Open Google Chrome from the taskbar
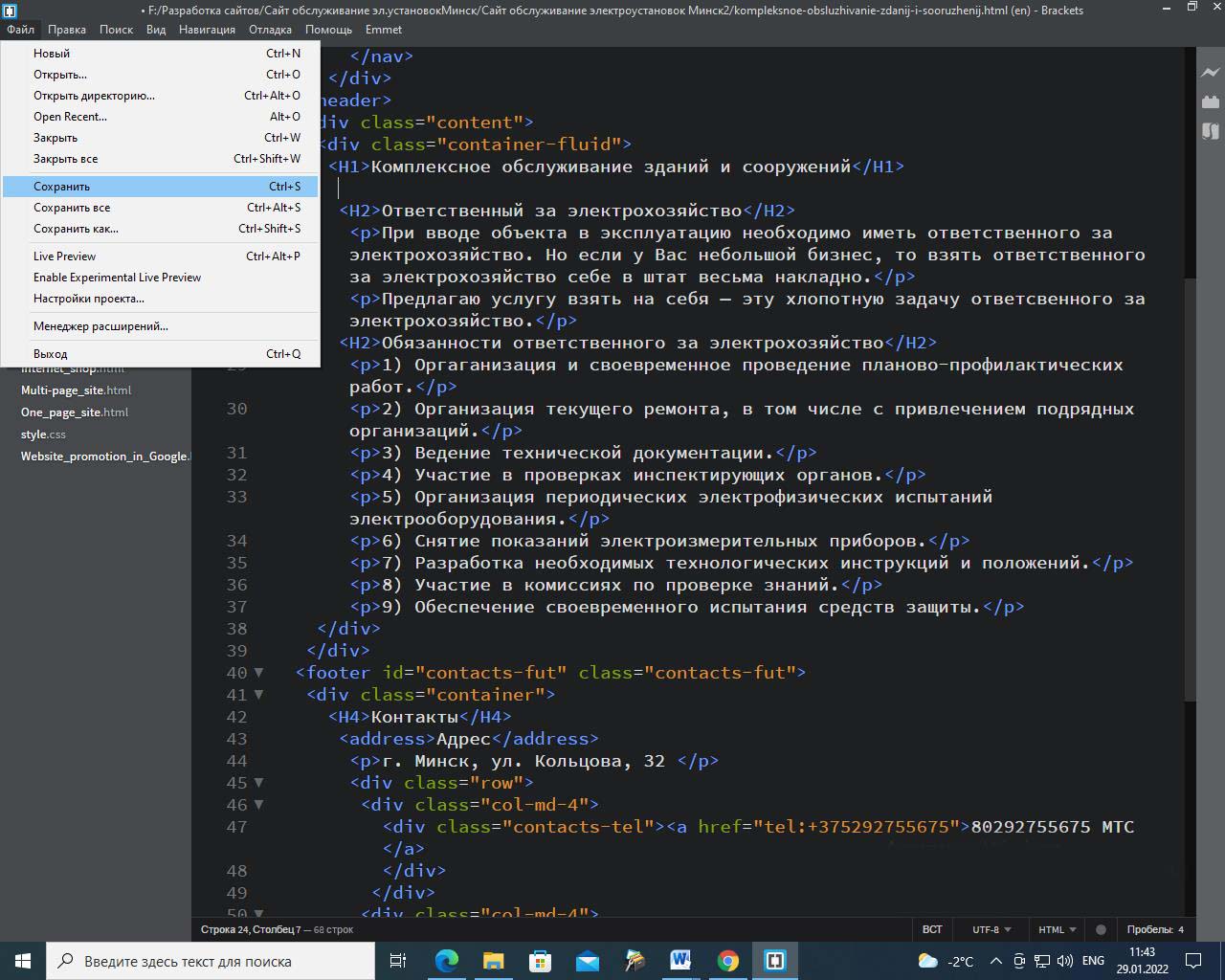This screenshot has height=980, width=1225. pos(728,961)
